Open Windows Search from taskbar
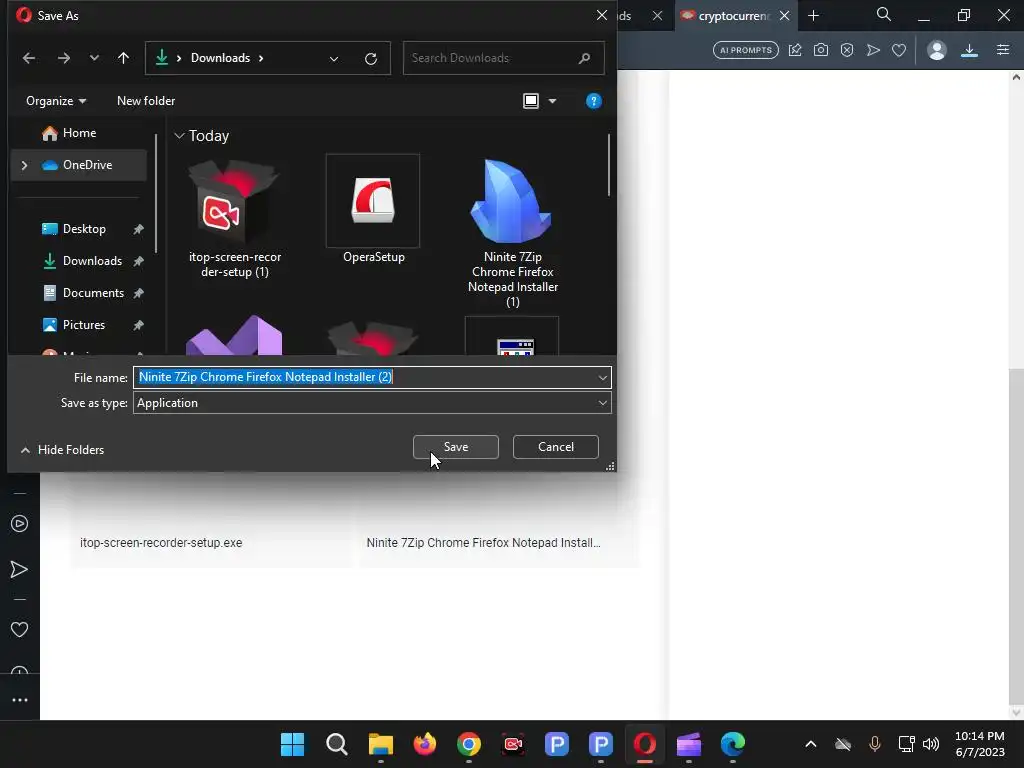 click(x=336, y=744)
